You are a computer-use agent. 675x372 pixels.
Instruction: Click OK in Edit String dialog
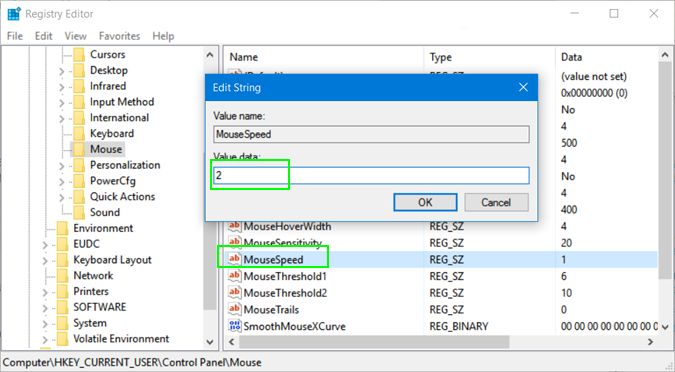coord(425,202)
